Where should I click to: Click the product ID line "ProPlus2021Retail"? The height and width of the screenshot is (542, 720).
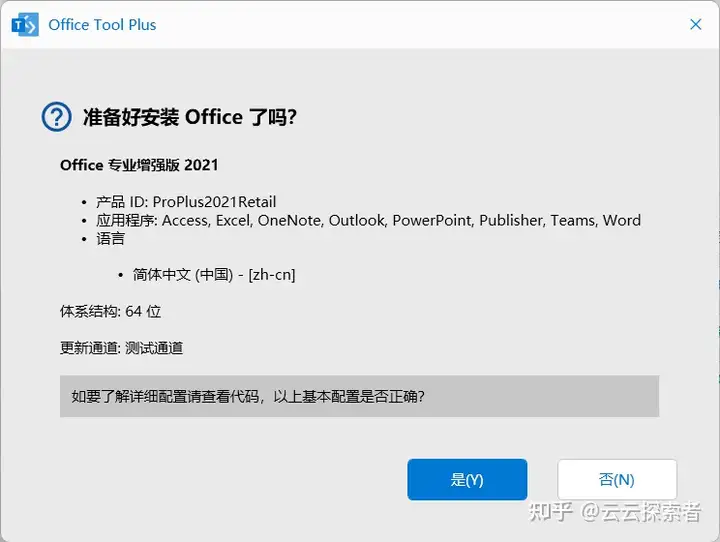186,202
